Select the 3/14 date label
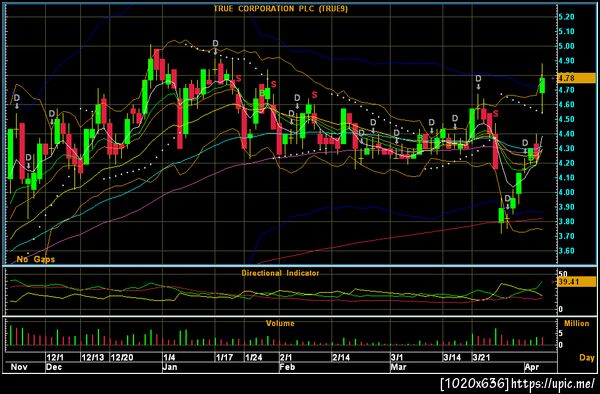Image resolution: width=600 pixels, height=394 pixels. (452, 358)
